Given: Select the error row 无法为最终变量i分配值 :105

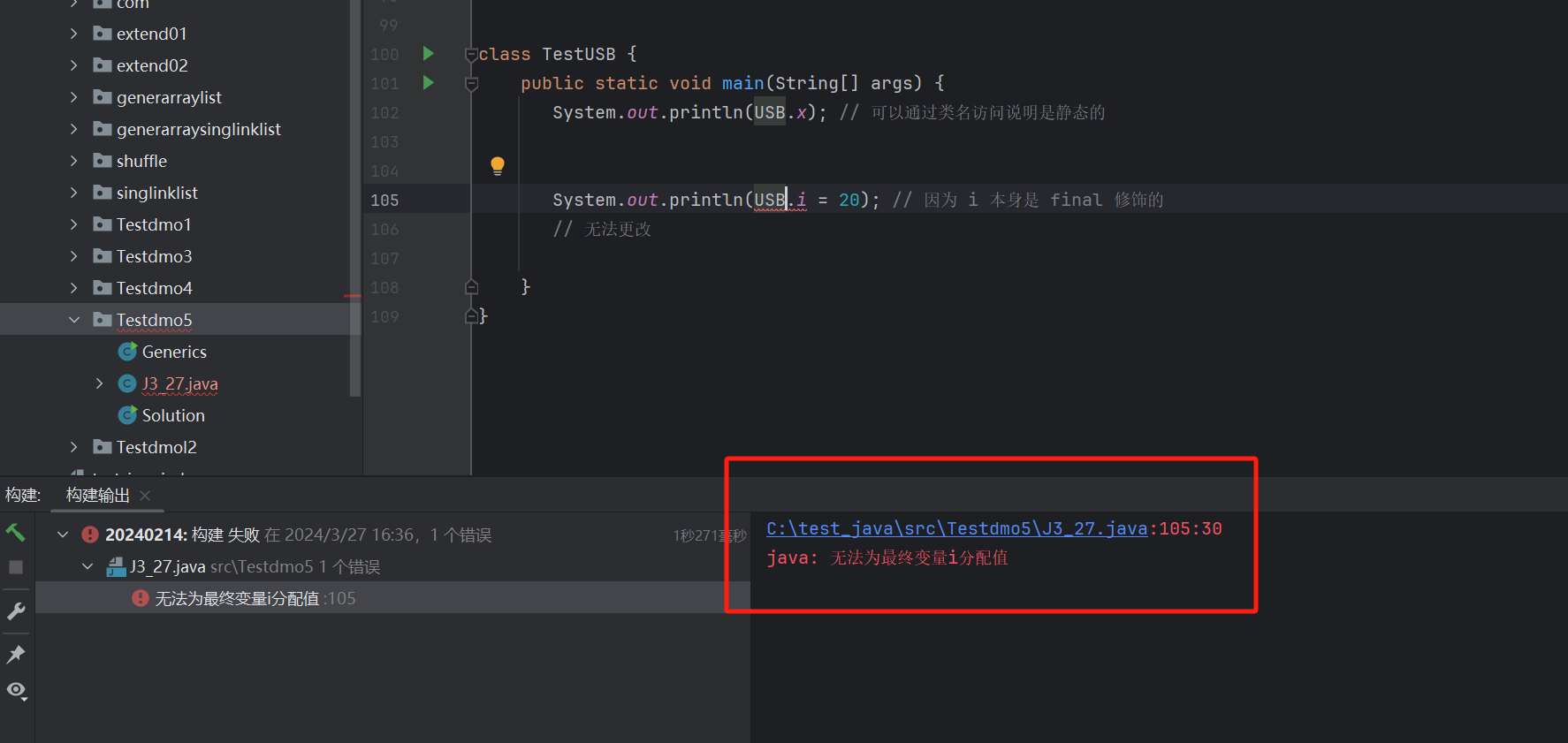Looking at the screenshot, I should coord(392,598).
